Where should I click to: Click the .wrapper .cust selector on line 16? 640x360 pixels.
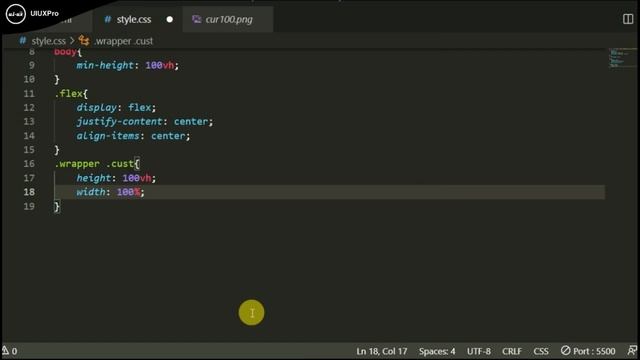(x=94, y=164)
